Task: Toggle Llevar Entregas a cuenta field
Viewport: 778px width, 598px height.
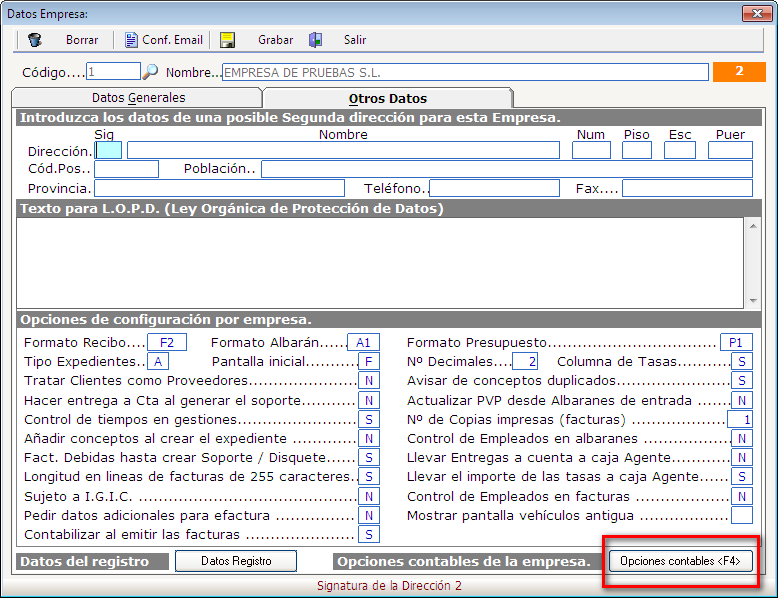Action: coord(742,457)
